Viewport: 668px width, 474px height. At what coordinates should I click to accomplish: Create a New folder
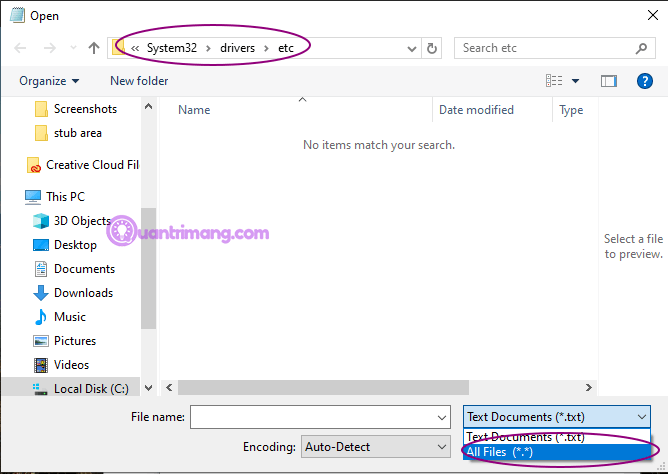point(139,81)
